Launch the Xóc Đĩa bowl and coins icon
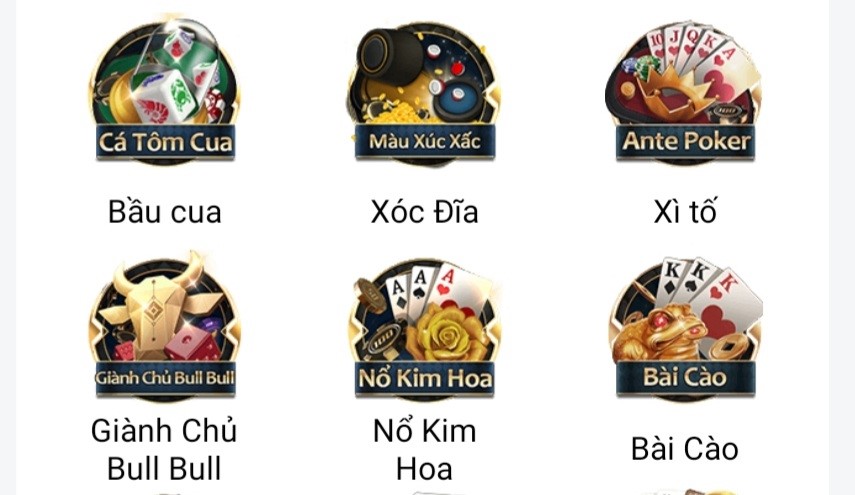This screenshot has height=495, width=855. [x=425, y=93]
